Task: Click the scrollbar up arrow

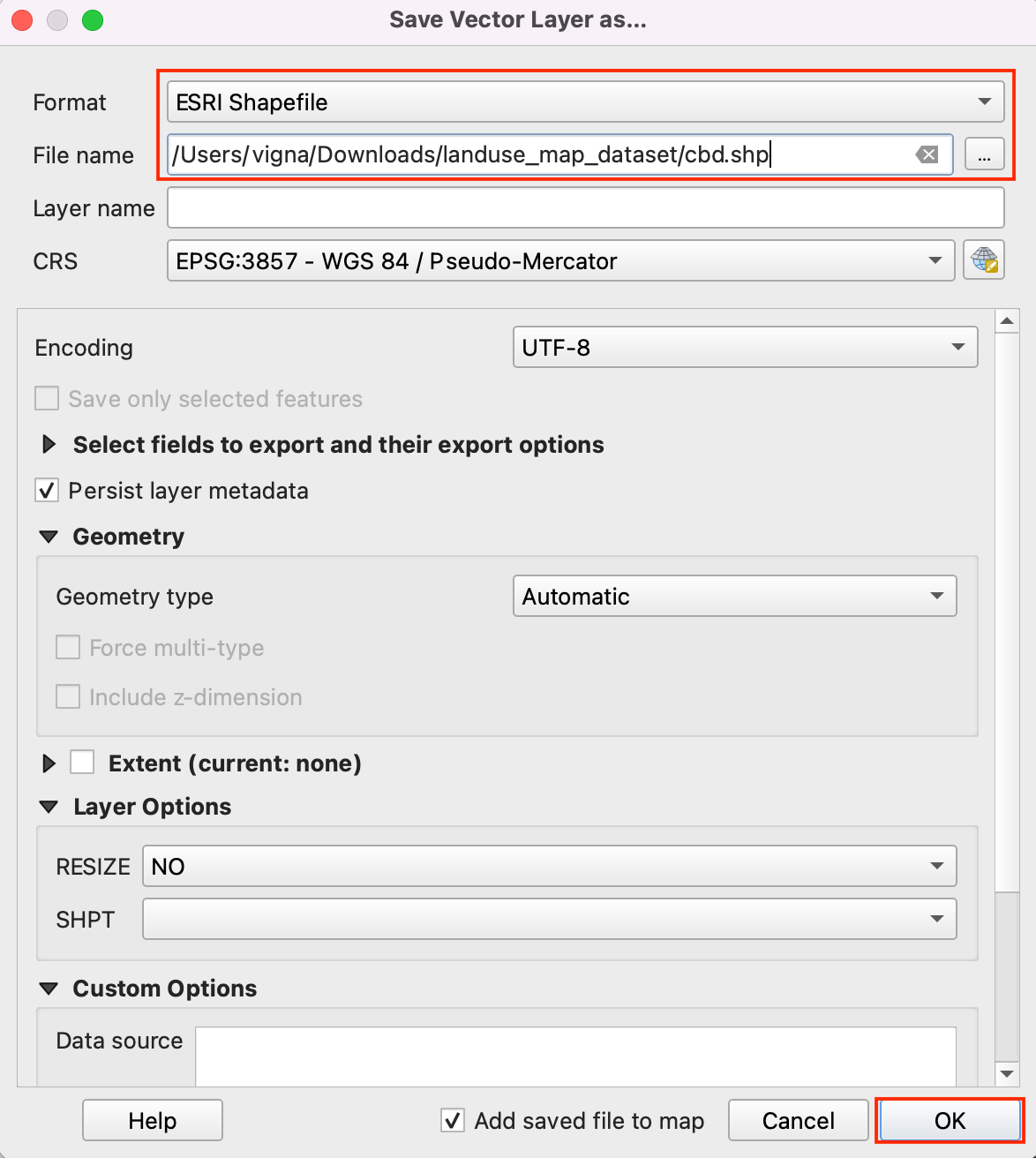Action: pyautogui.click(x=1007, y=321)
